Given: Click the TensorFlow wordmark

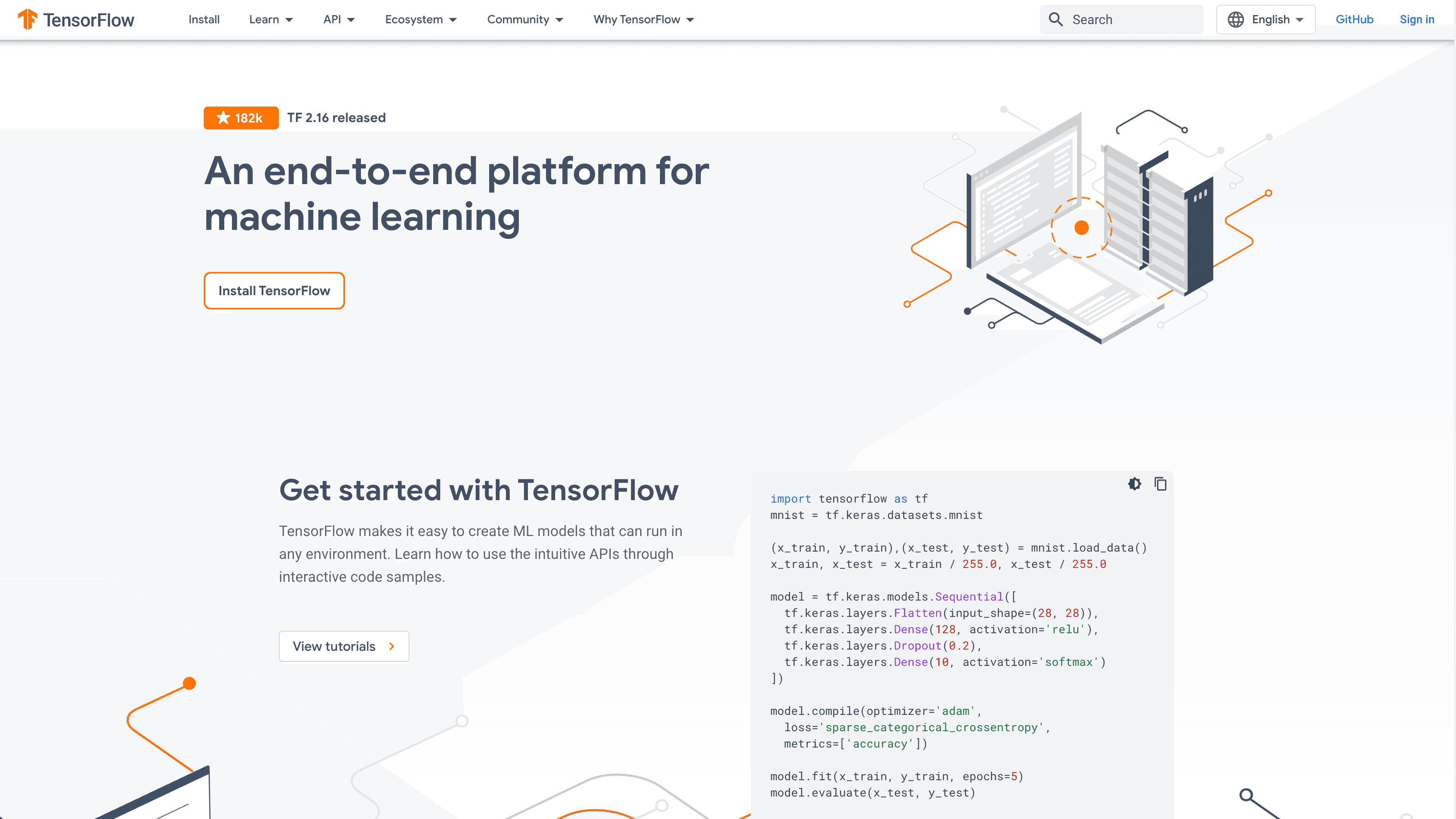Looking at the screenshot, I should tap(89, 20).
